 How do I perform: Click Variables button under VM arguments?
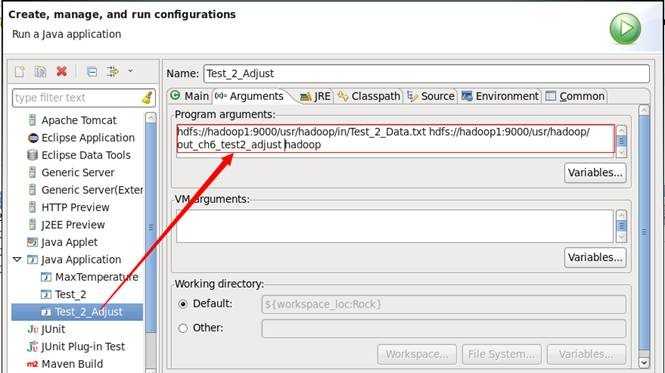[x=595, y=258]
